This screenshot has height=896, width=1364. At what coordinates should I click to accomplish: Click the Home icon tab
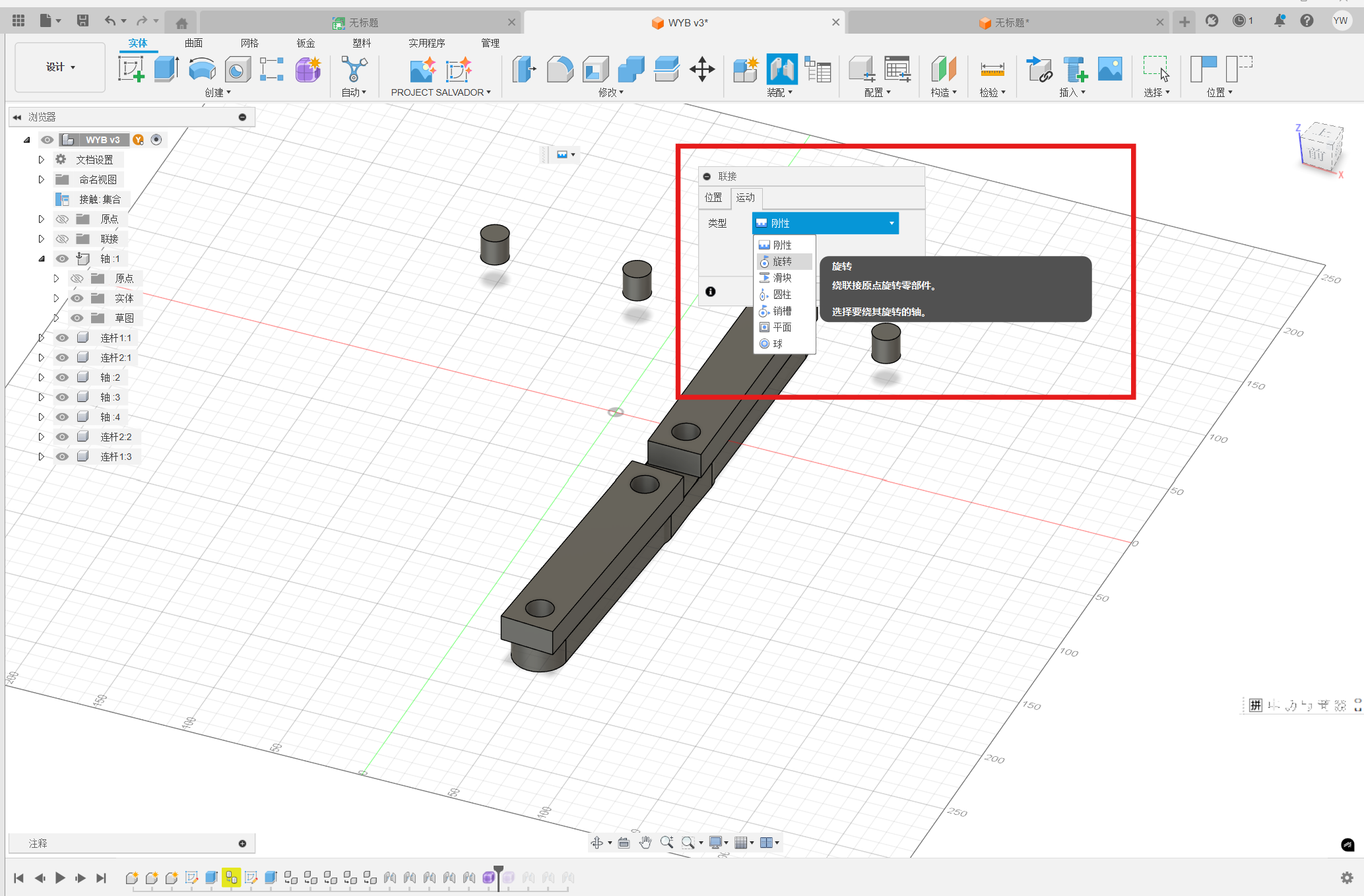pyautogui.click(x=181, y=23)
